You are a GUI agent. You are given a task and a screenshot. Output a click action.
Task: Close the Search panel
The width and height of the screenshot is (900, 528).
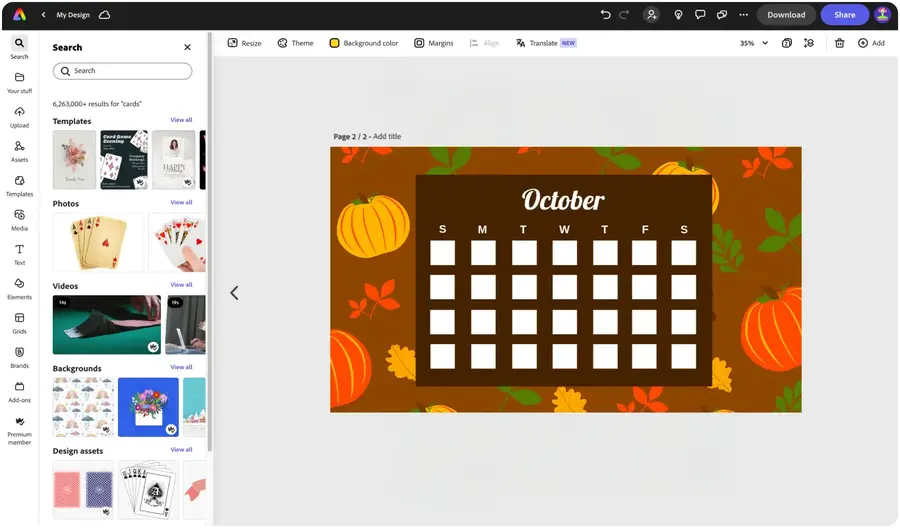tap(187, 48)
